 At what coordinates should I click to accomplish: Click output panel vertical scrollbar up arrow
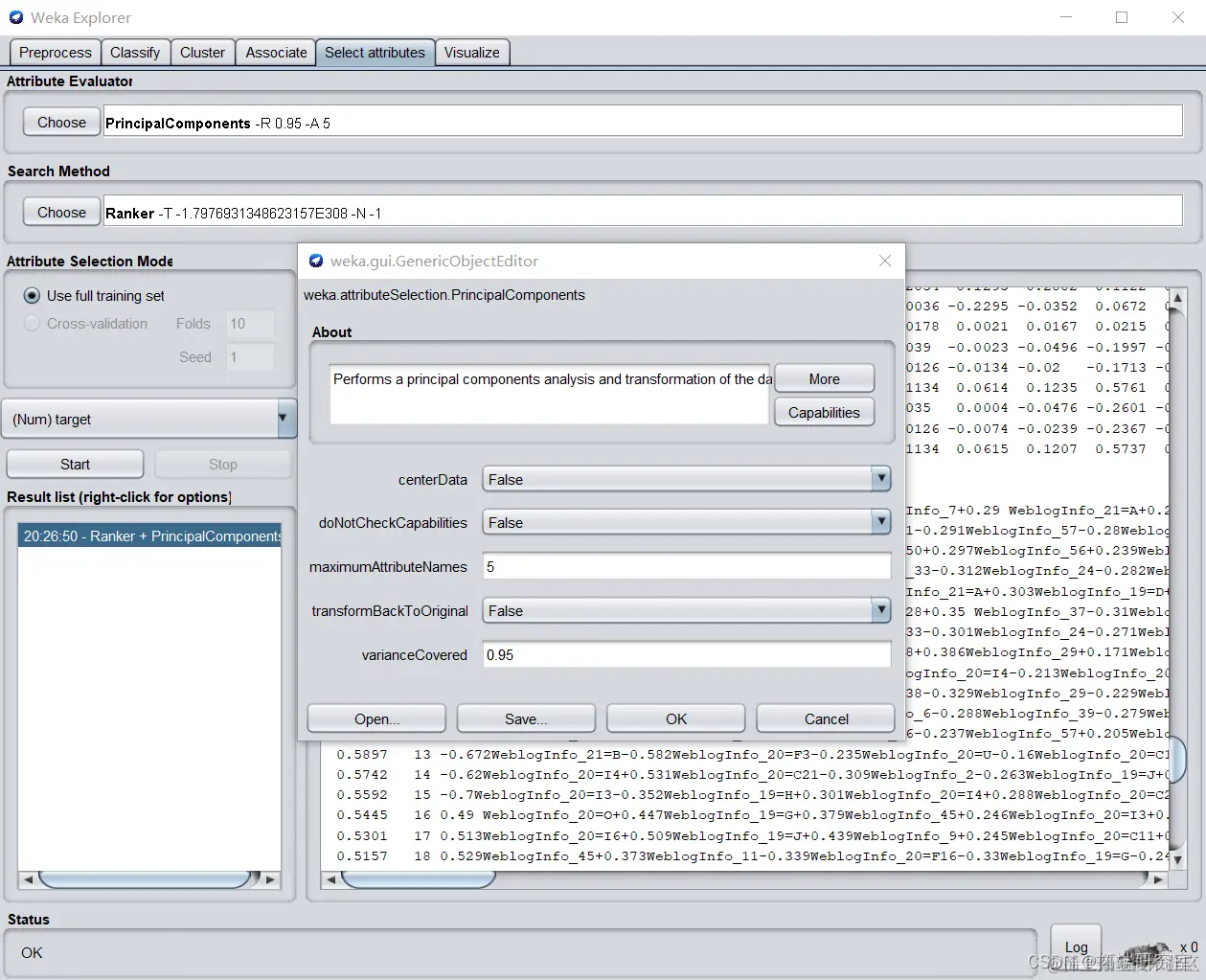[x=1178, y=297]
